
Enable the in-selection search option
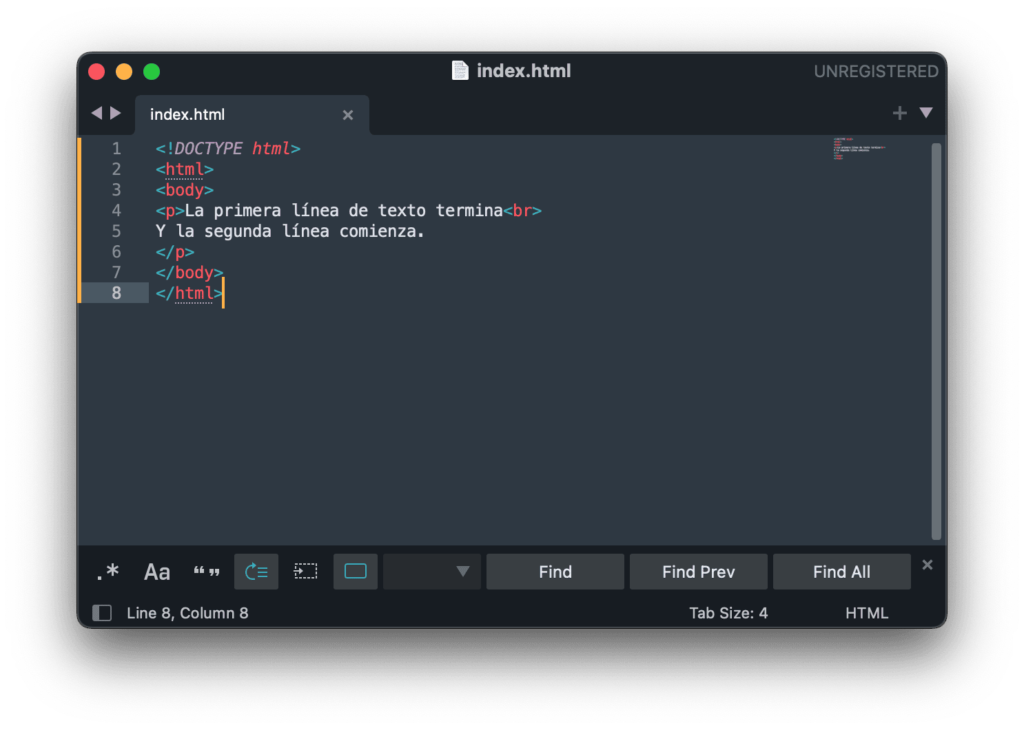(306, 571)
